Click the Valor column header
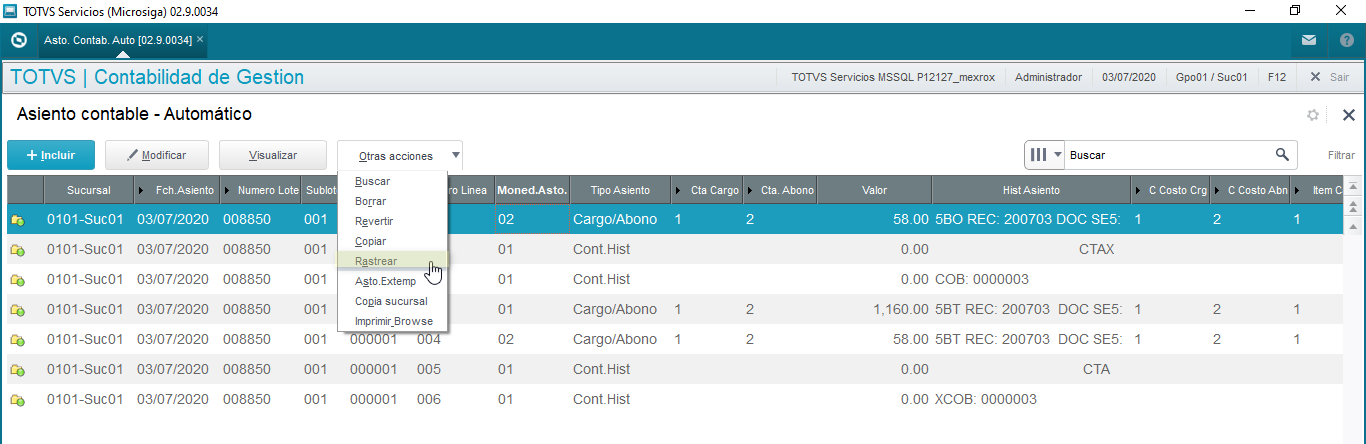Image resolution: width=1366 pixels, height=444 pixels. pos(873,190)
